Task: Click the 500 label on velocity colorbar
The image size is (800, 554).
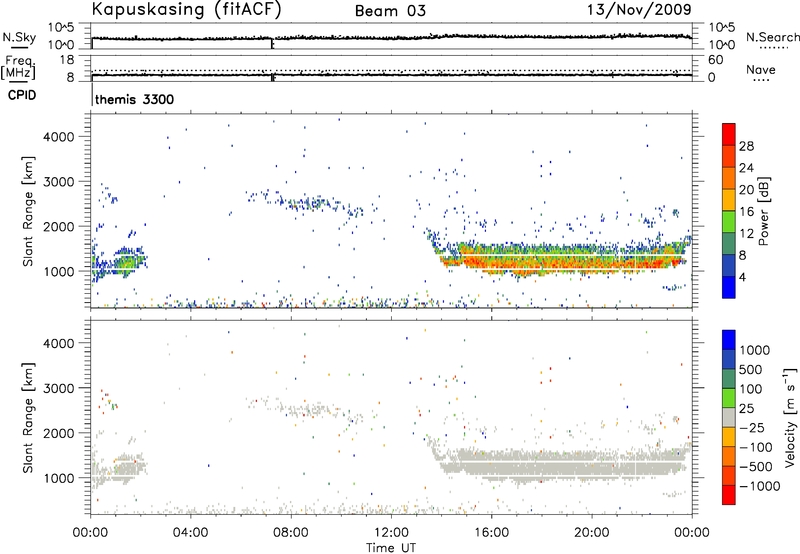Action: (x=751, y=369)
